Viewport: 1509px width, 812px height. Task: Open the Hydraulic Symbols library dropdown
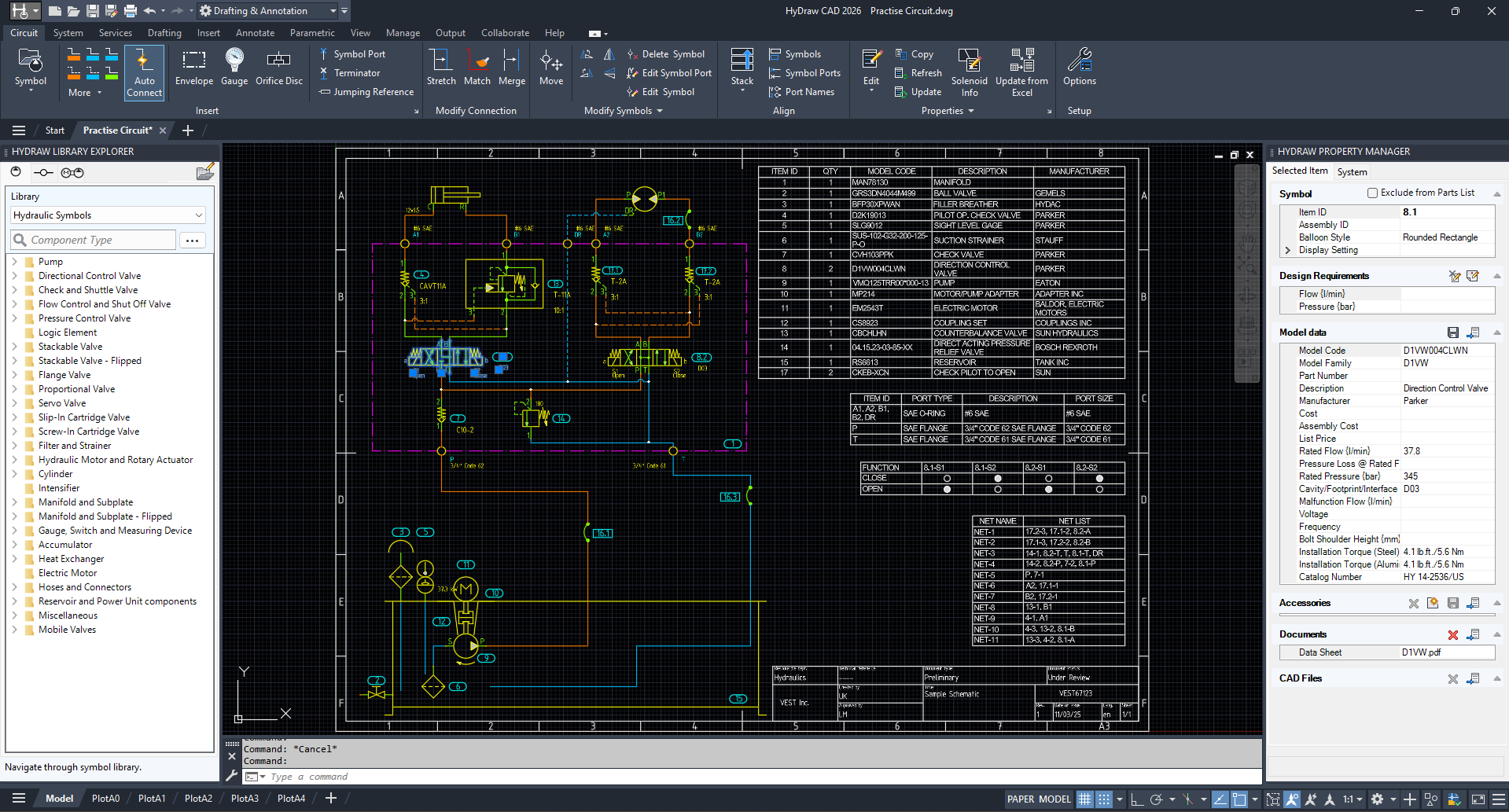point(198,215)
